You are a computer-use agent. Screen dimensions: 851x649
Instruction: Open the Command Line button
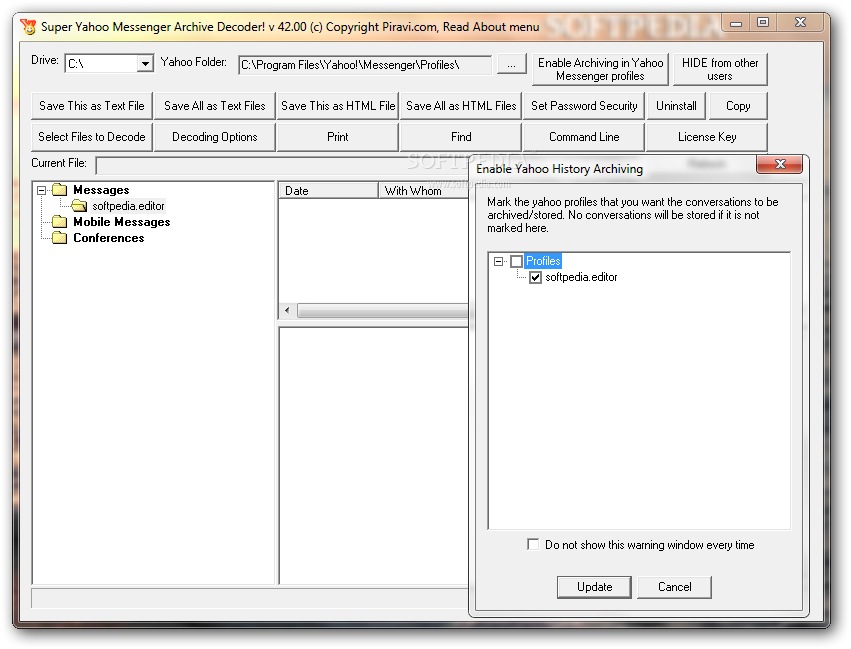584,137
